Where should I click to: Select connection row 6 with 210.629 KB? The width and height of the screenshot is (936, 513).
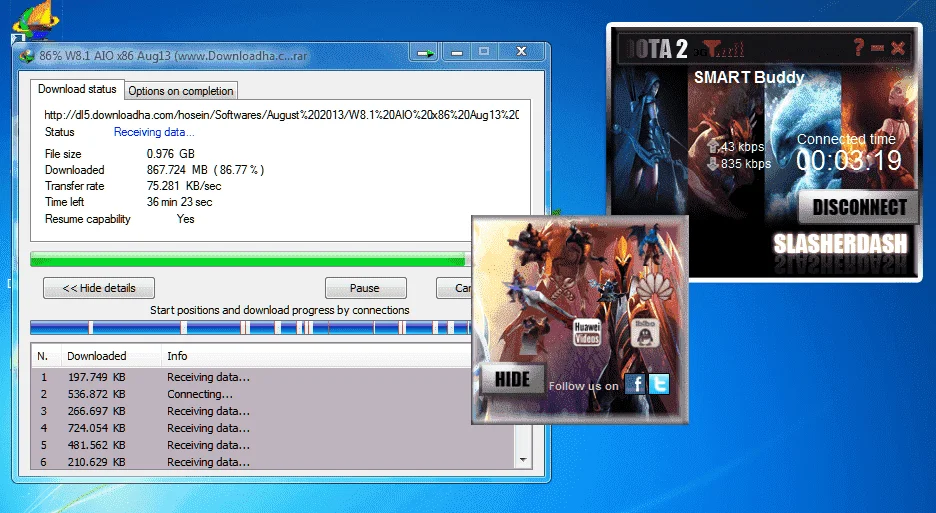tap(273, 462)
